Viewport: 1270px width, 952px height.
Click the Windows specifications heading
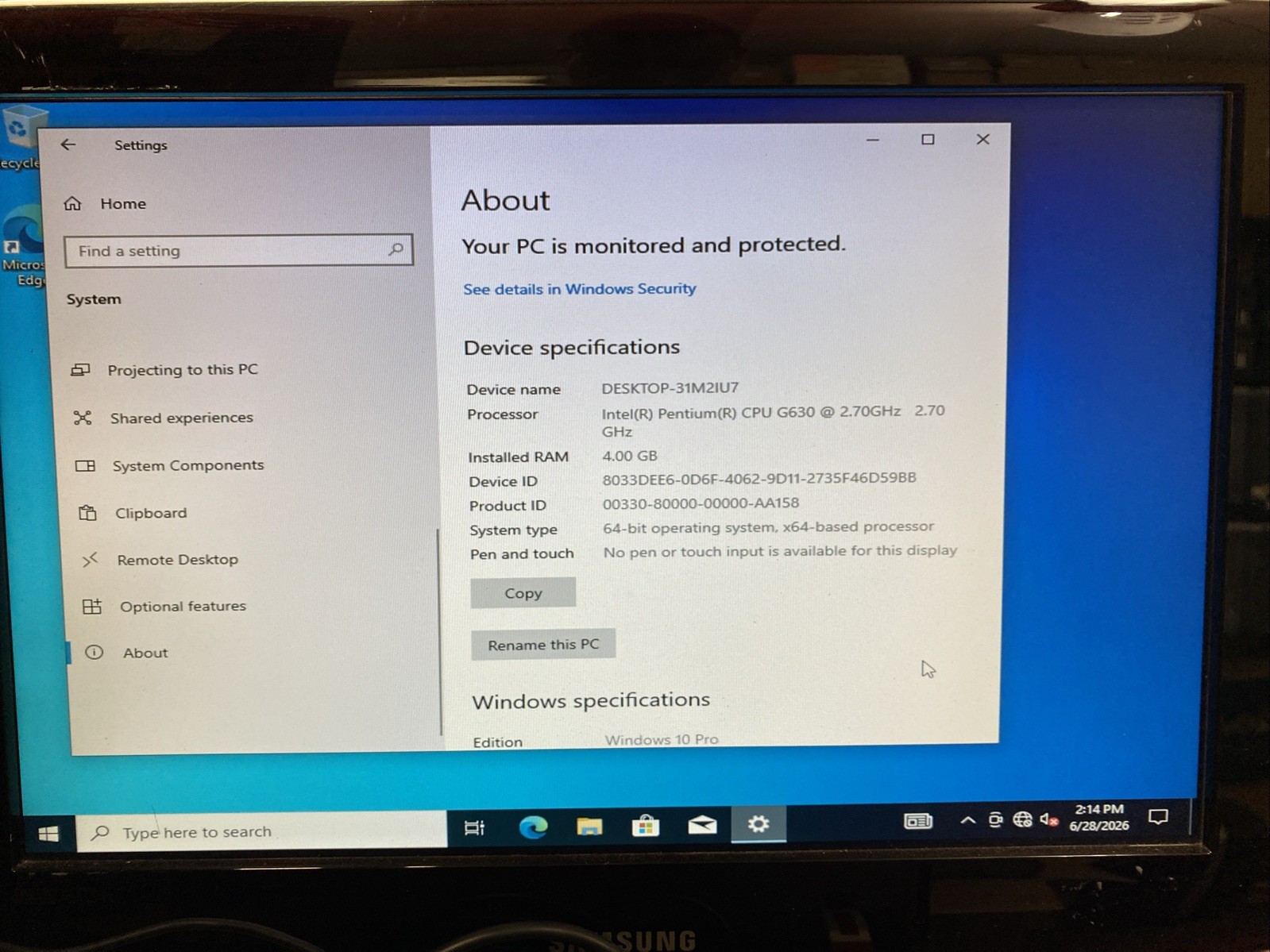click(x=591, y=700)
